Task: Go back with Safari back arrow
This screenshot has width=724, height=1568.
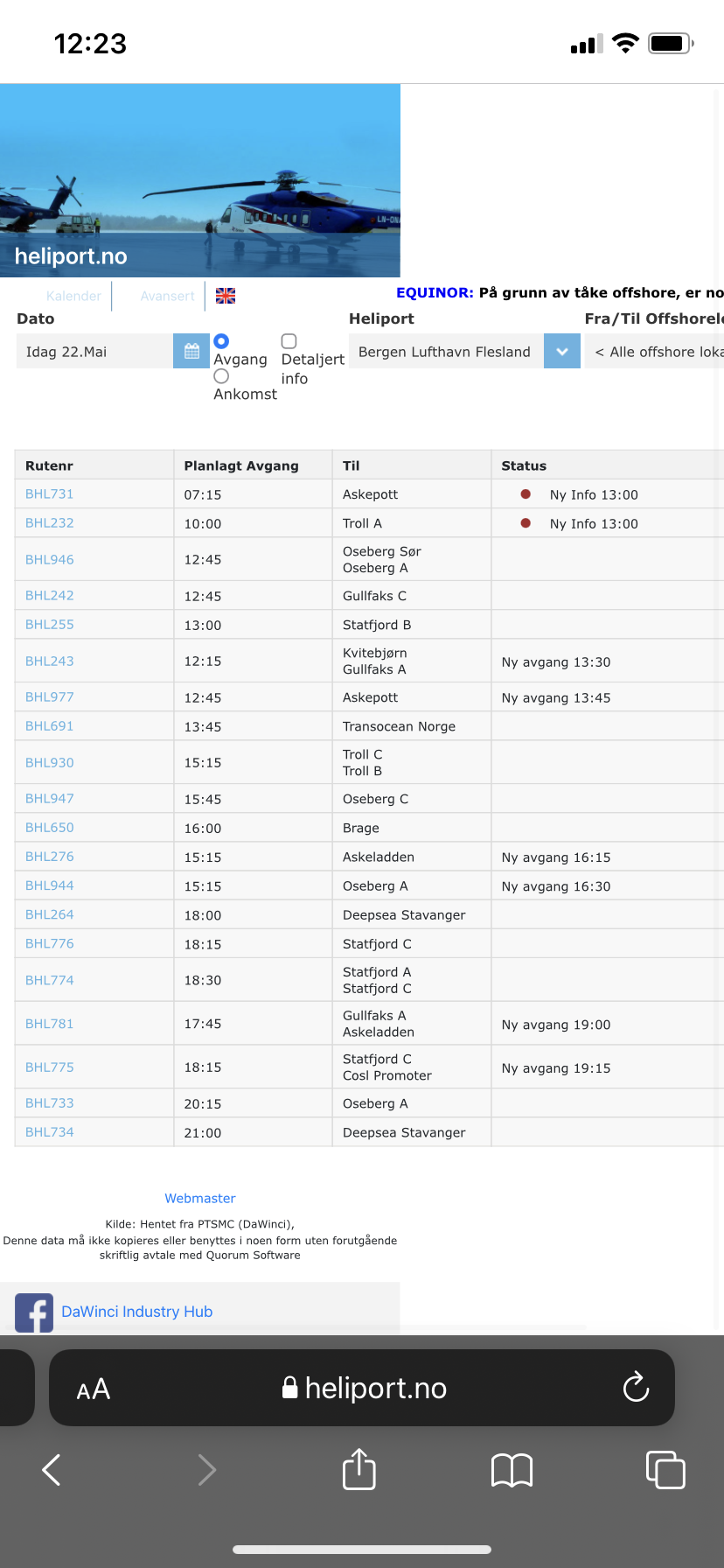Action: [x=52, y=1470]
